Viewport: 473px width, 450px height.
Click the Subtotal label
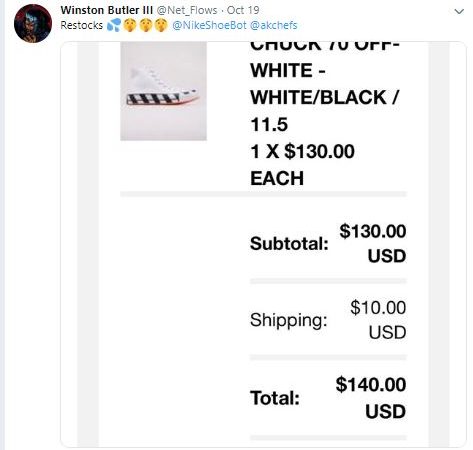pos(289,243)
